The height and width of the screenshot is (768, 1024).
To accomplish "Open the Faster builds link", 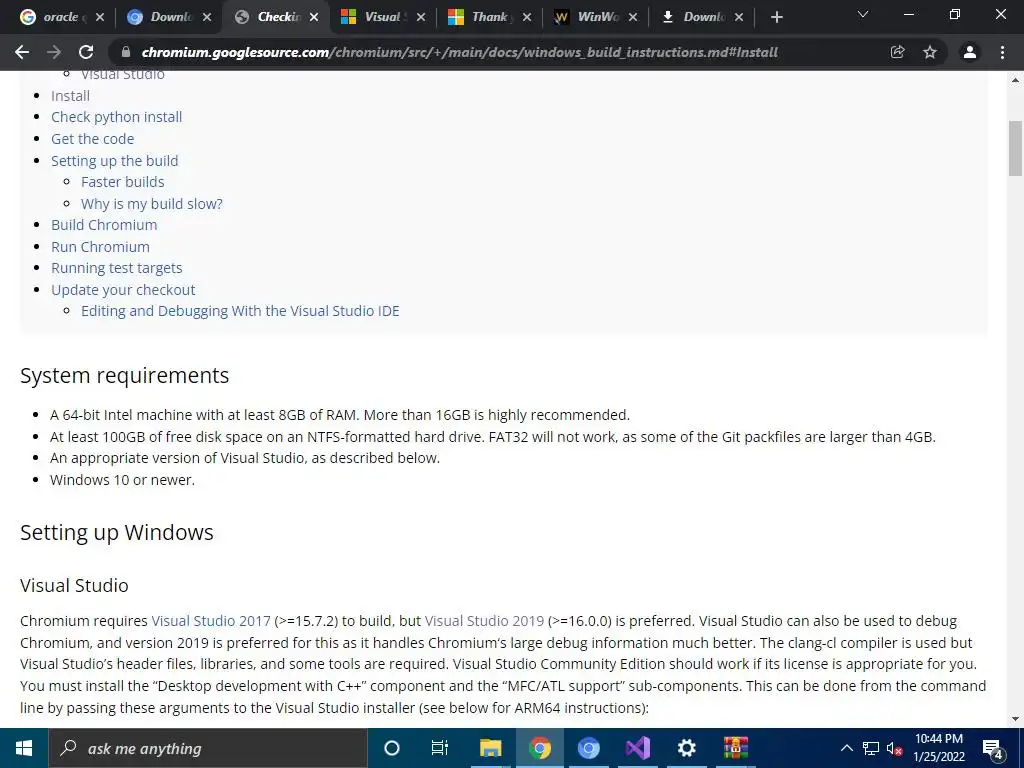I will tap(123, 182).
